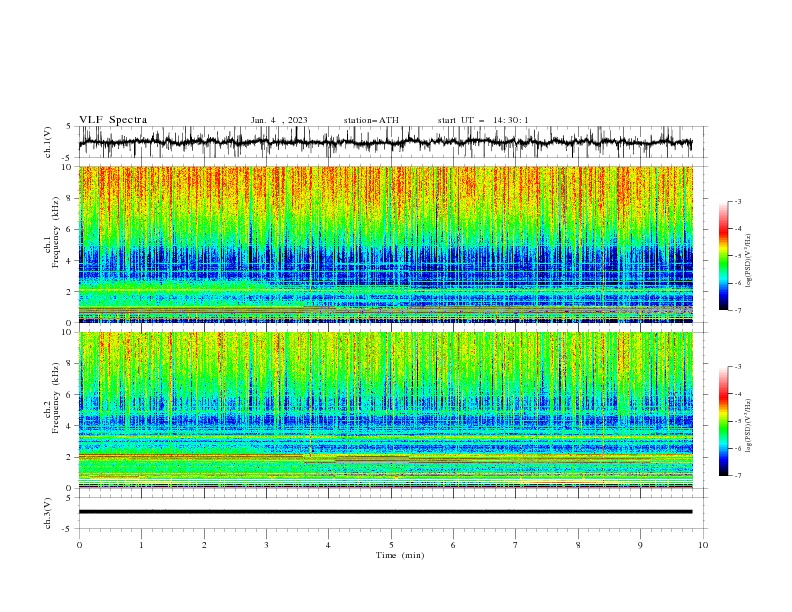Click the ch.2 spectrogram panel

tap(385, 410)
